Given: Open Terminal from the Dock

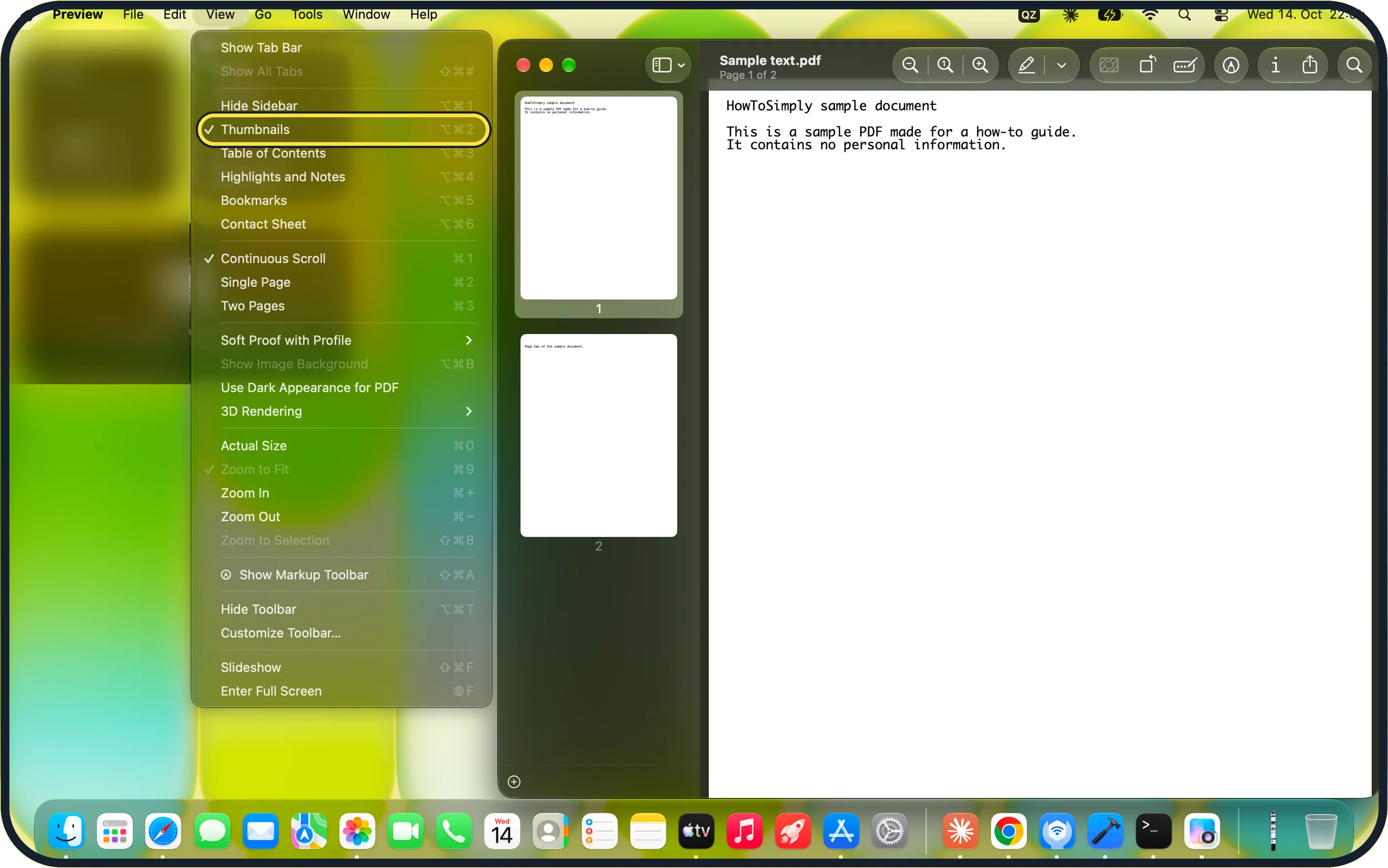Looking at the screenshot, I should [x=1153, y=831].
